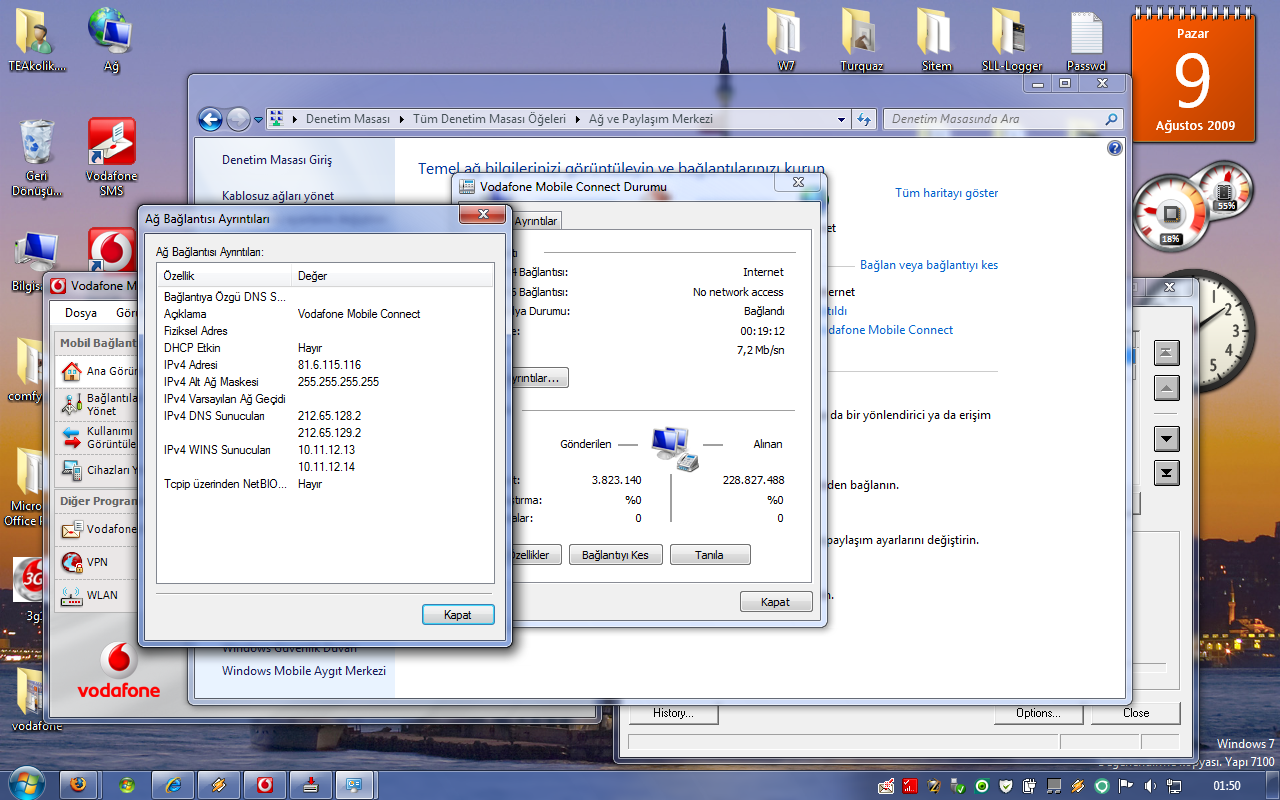This screenshot has width=1280, height=800.
Task: Open Dosya menu in Vodafone window
Action: point(81,313)
